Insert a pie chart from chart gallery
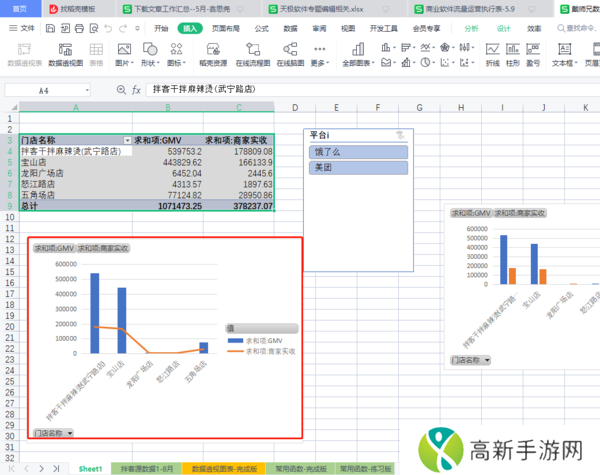Viewport: 600px width, 475px height. point(427,62)
